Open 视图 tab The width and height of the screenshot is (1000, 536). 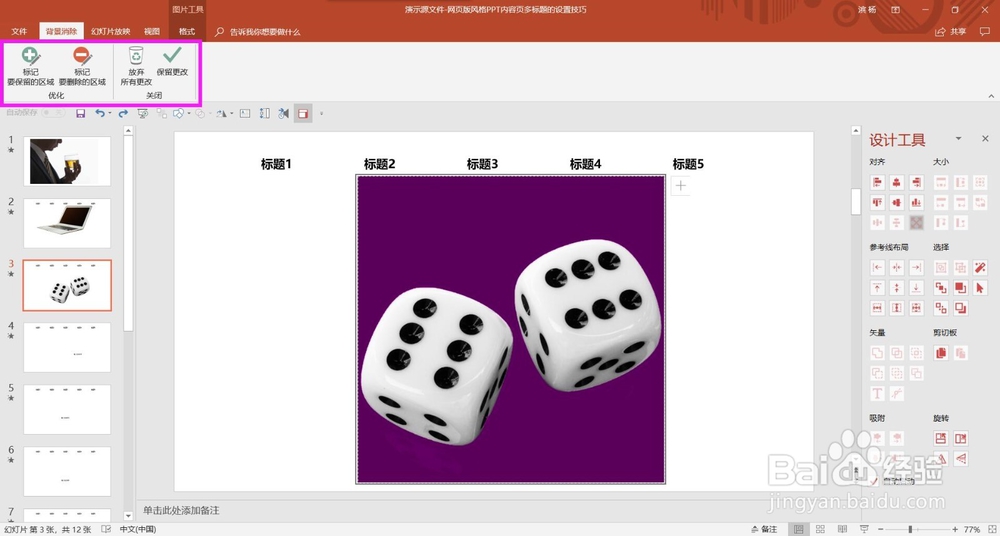pos(152,31)
